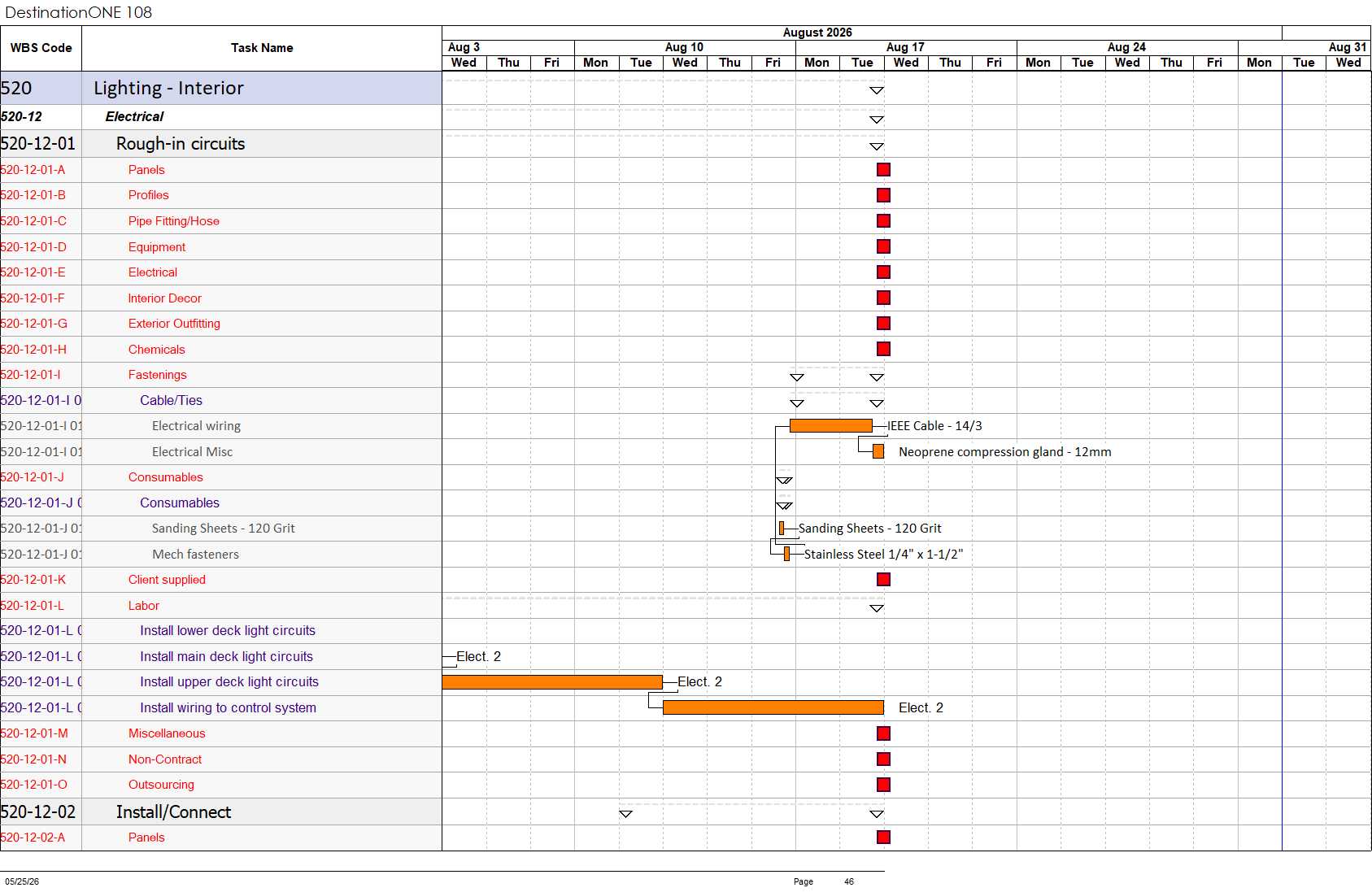
Task: Click the Aug 24 week header
Action: click(1126, 47)
